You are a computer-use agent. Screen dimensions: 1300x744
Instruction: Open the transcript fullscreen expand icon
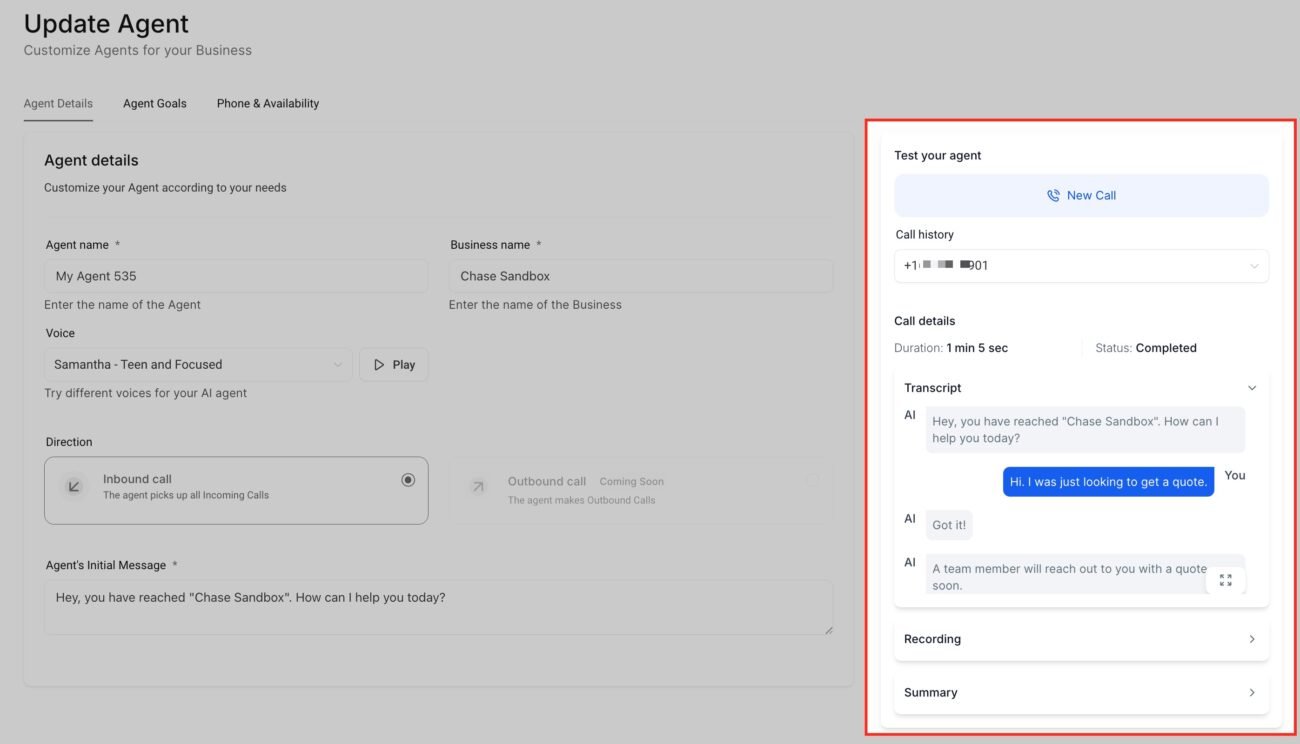coord(1226,580)
